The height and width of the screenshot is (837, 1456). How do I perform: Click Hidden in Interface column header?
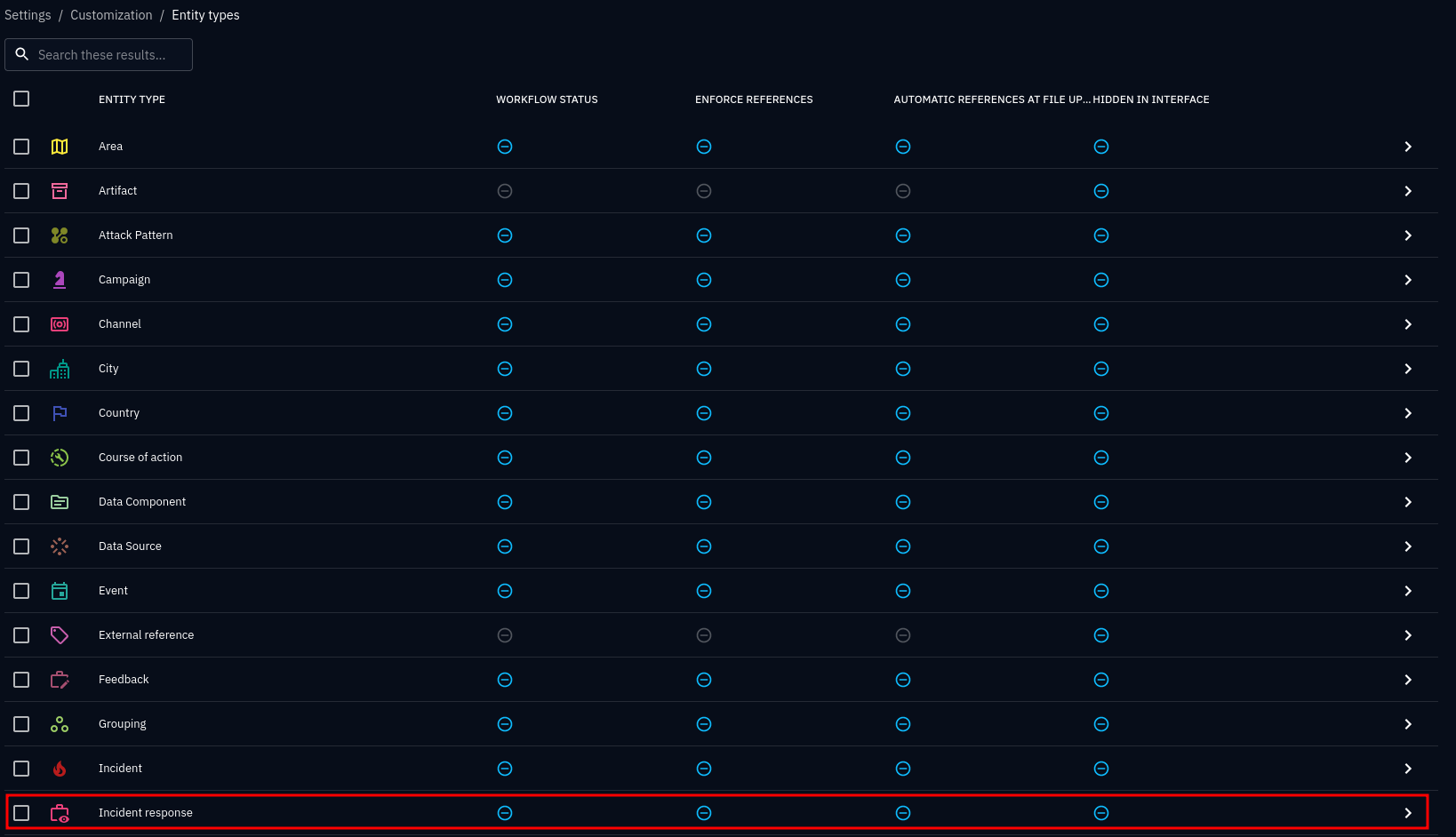tap(1151, 100)
